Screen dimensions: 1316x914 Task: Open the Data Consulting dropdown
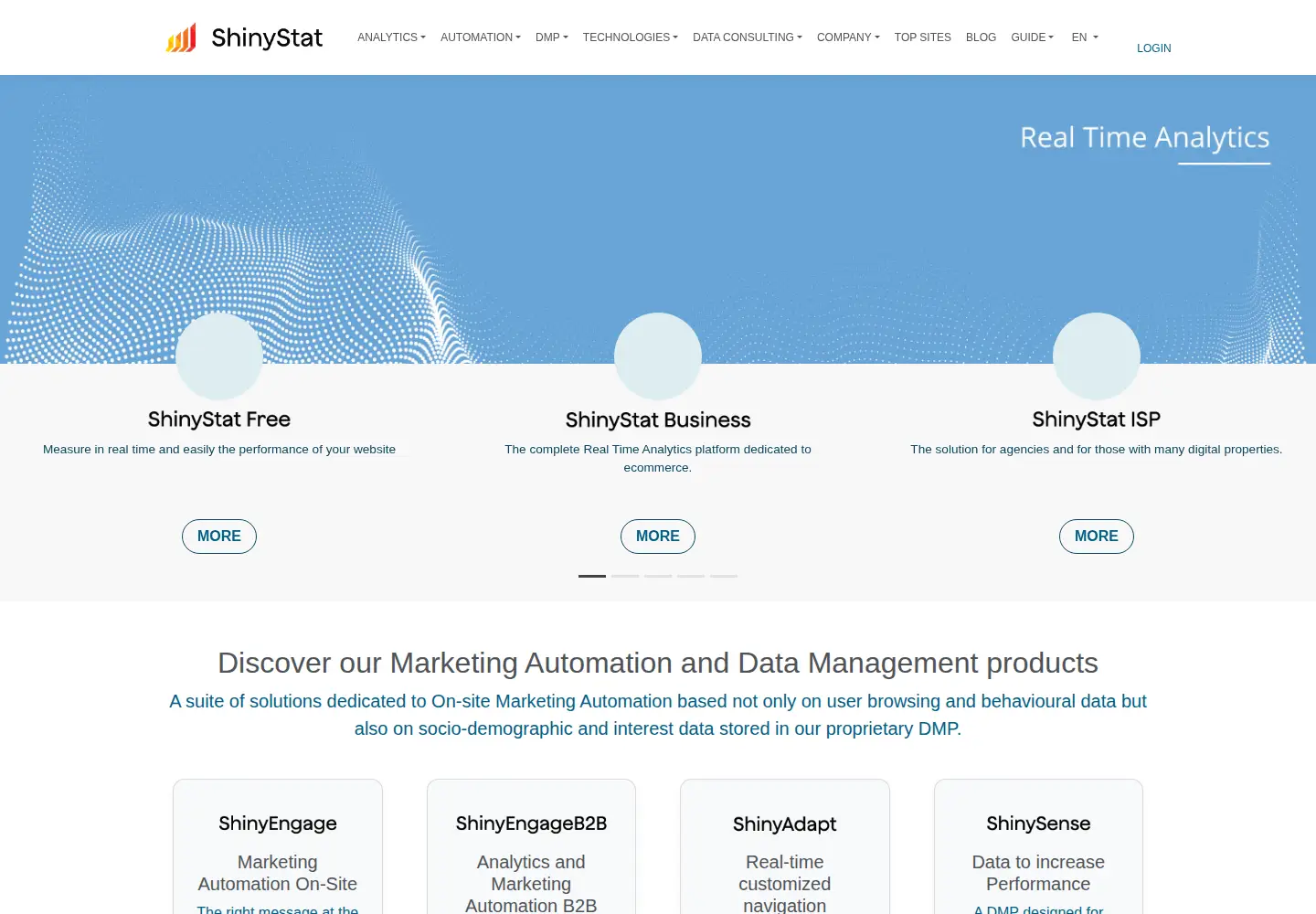748,37
